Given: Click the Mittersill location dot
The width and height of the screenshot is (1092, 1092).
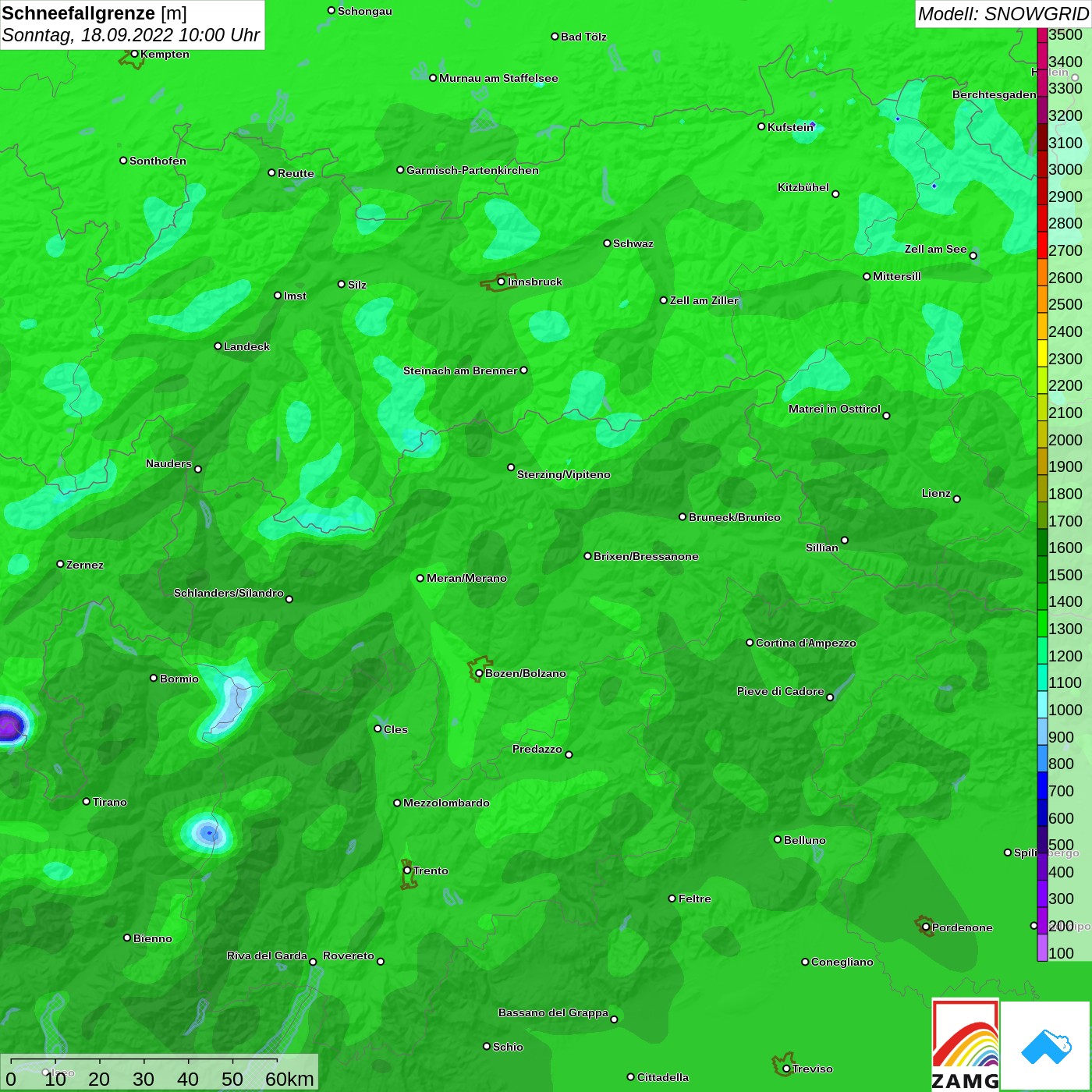Looking at the screenshot, I should coord(867,276).
